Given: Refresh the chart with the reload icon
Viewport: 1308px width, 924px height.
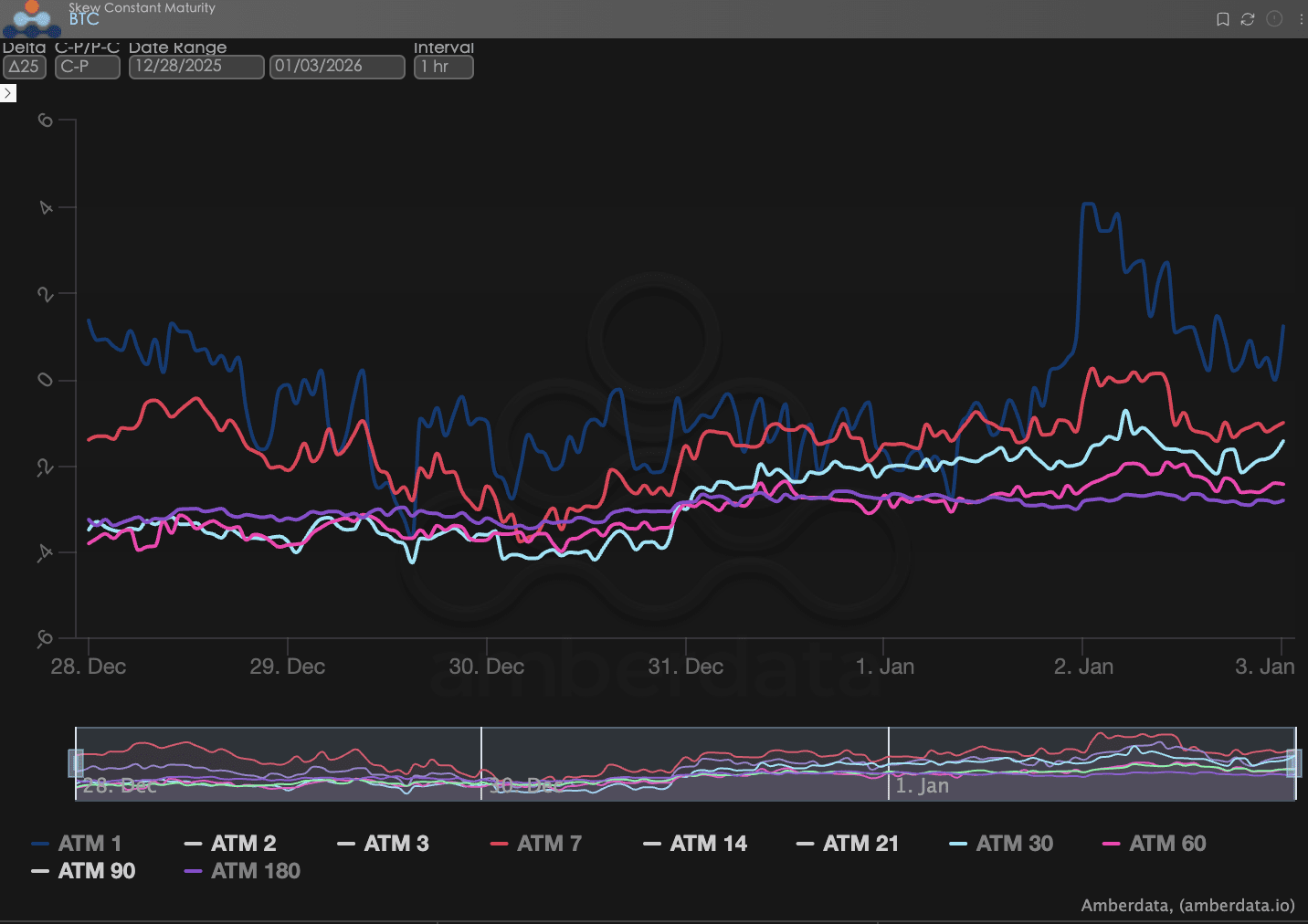Looking at the screenshot, I should 1248,19.
